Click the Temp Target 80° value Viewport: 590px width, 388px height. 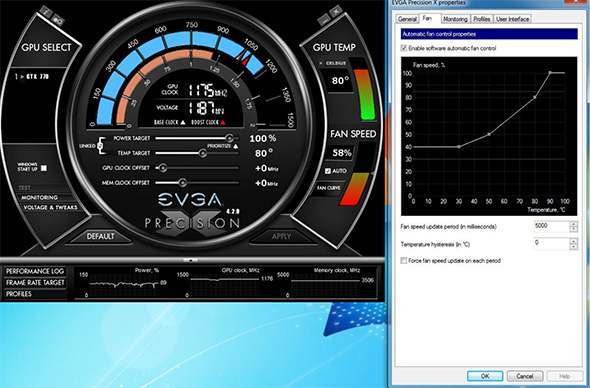pyautogui.click(x=264, y=153)
